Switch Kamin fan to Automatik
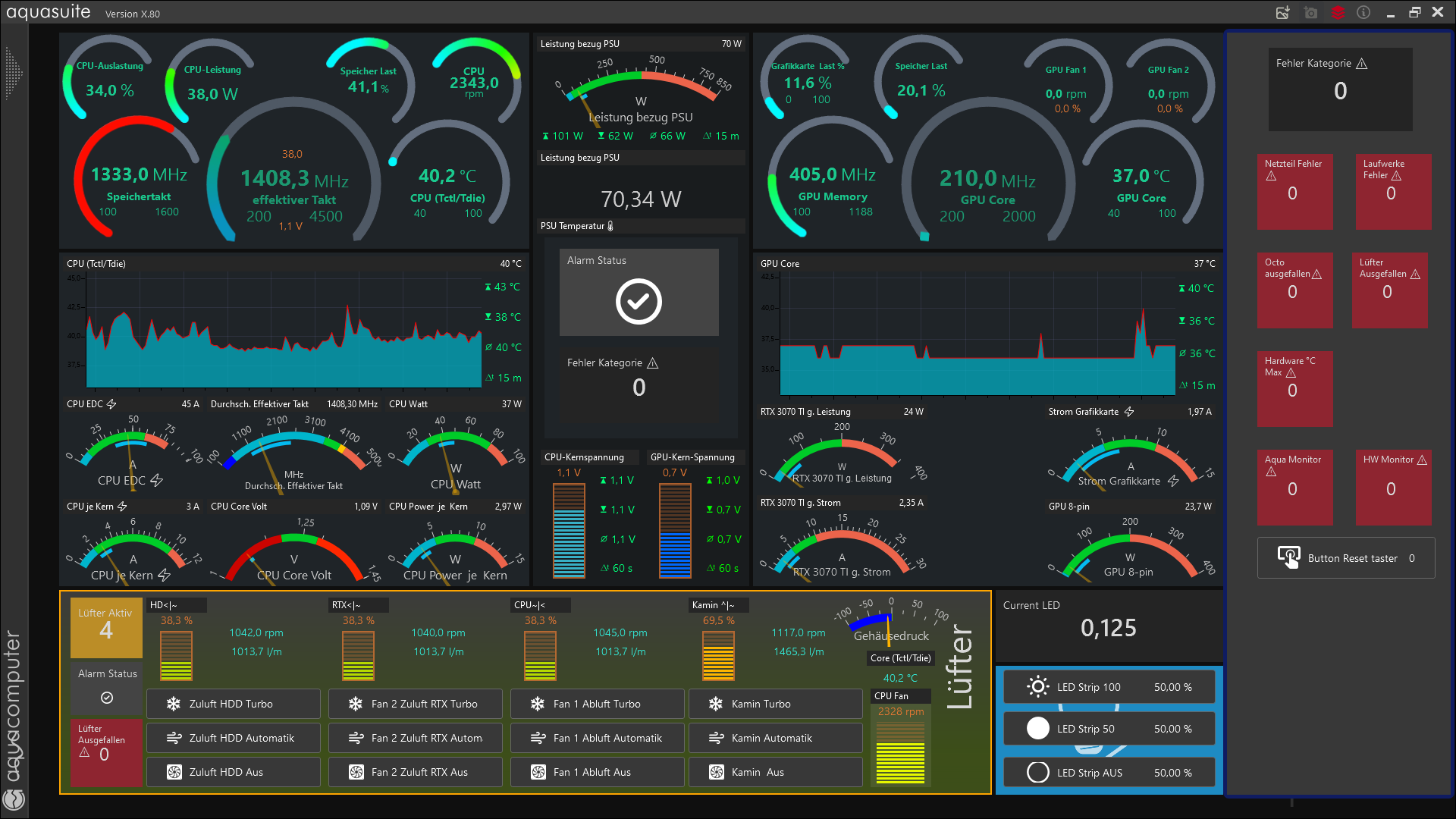This screenshot has width=1456, height=819. pos(775,738)
